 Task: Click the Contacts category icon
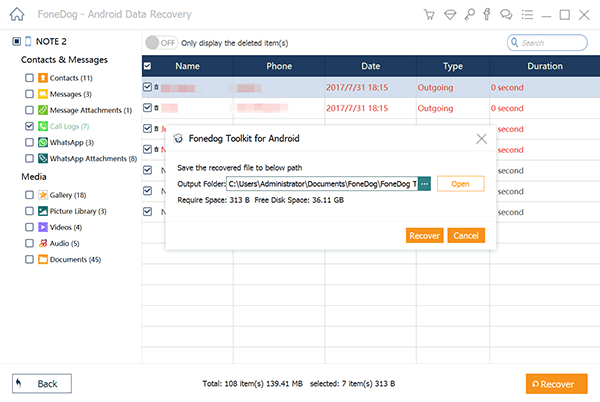[43, 78]
